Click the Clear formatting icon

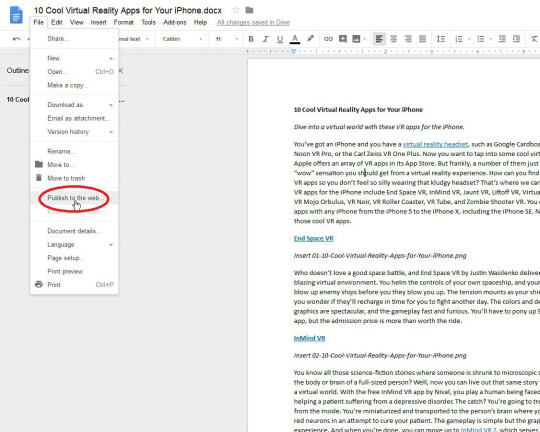pos(534,39)
